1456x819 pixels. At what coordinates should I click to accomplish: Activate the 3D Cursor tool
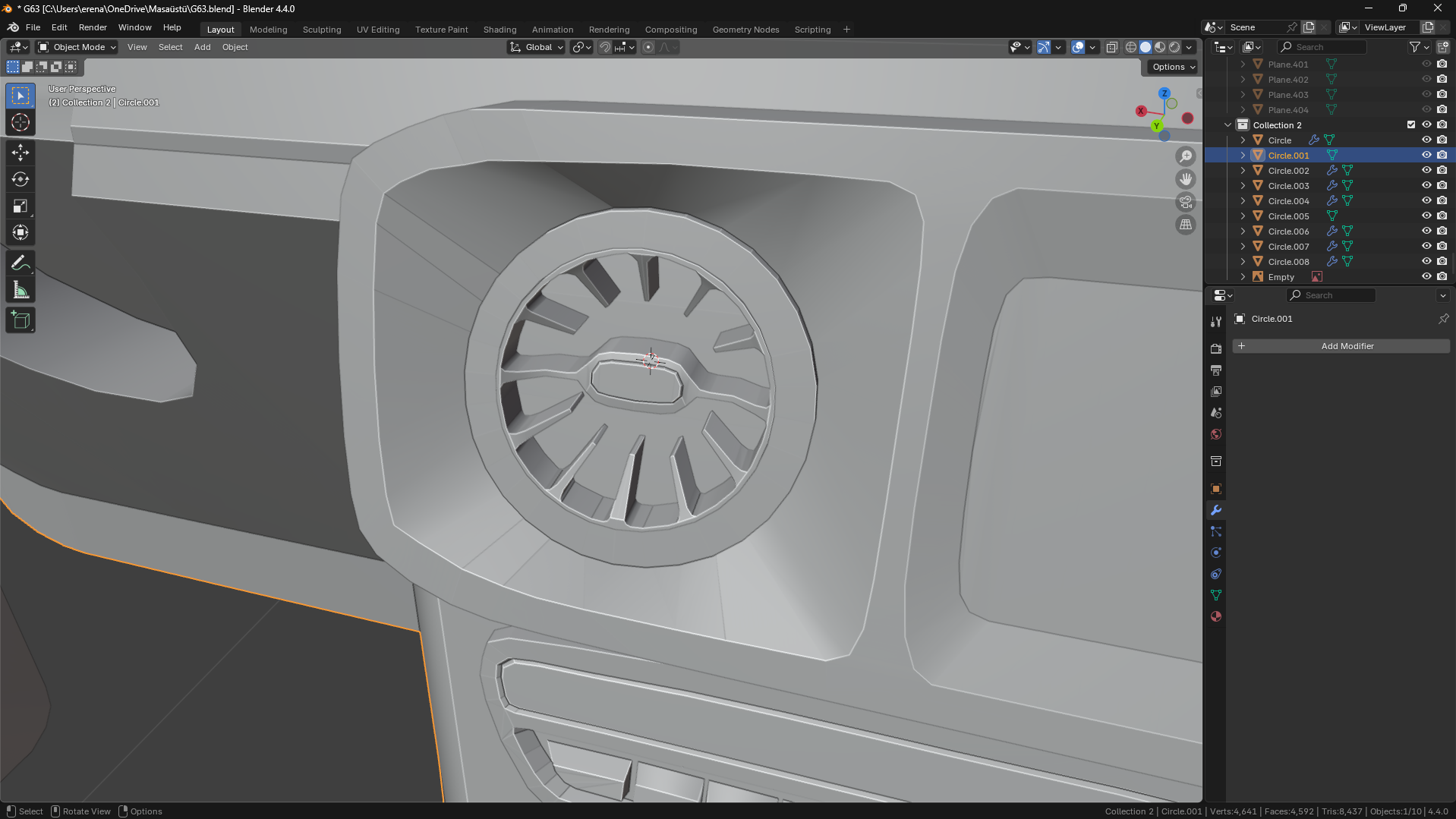coord(20,123)
